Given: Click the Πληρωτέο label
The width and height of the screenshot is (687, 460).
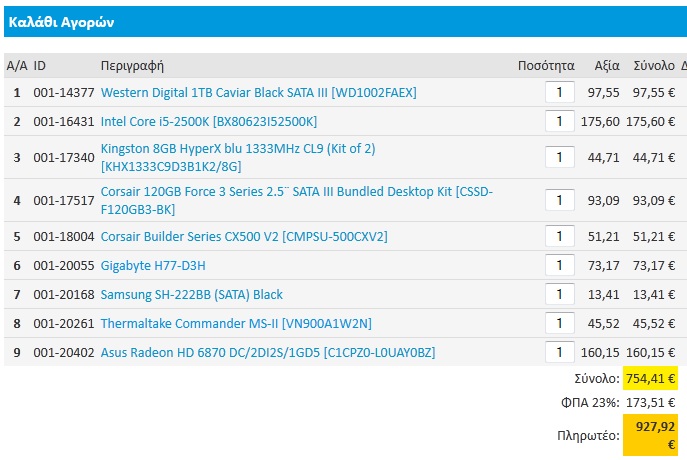Looking at the screenshot, I should pyautogui.click(x=588, y=435).
